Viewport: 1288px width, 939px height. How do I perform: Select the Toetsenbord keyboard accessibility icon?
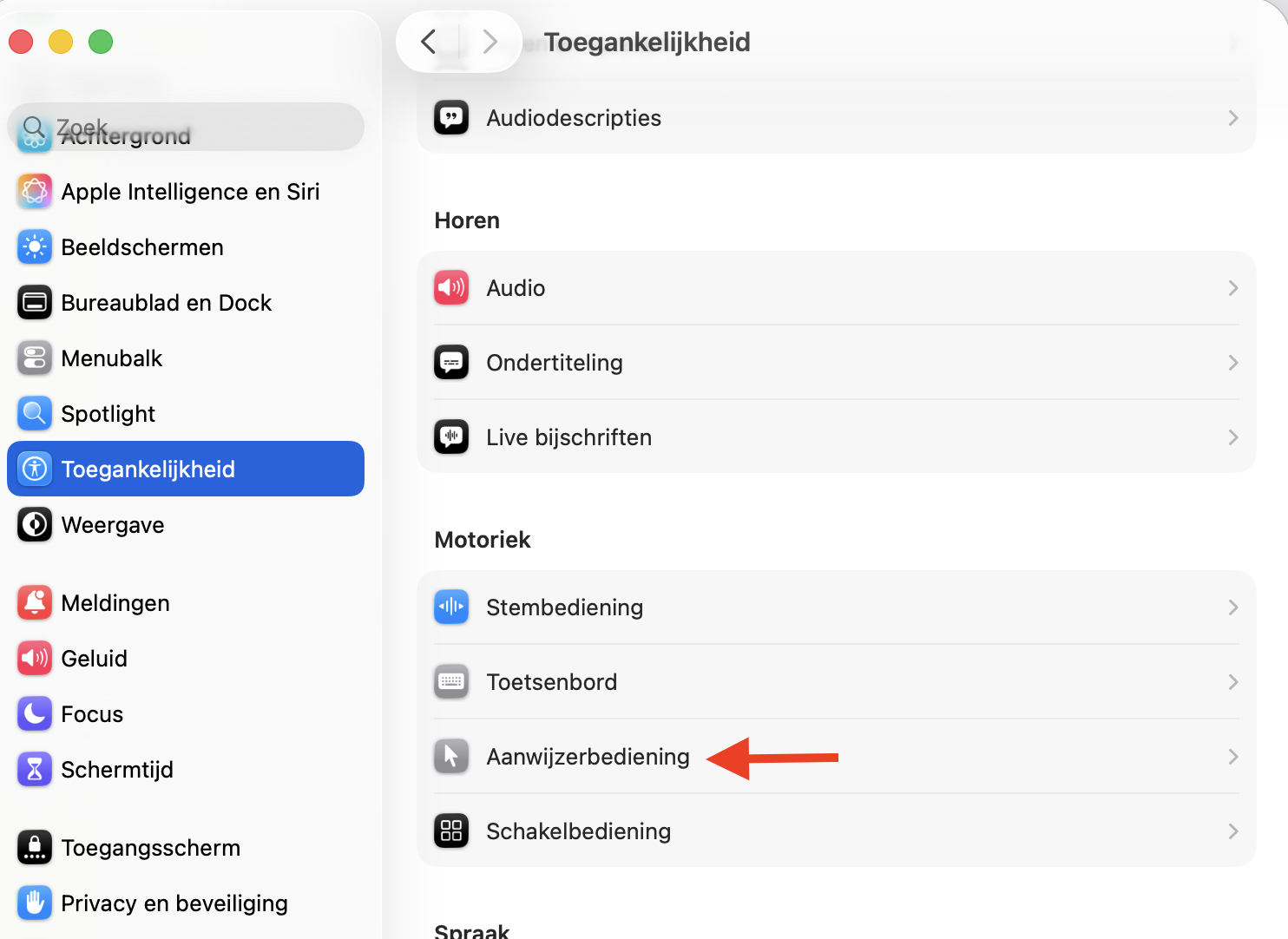450,682
